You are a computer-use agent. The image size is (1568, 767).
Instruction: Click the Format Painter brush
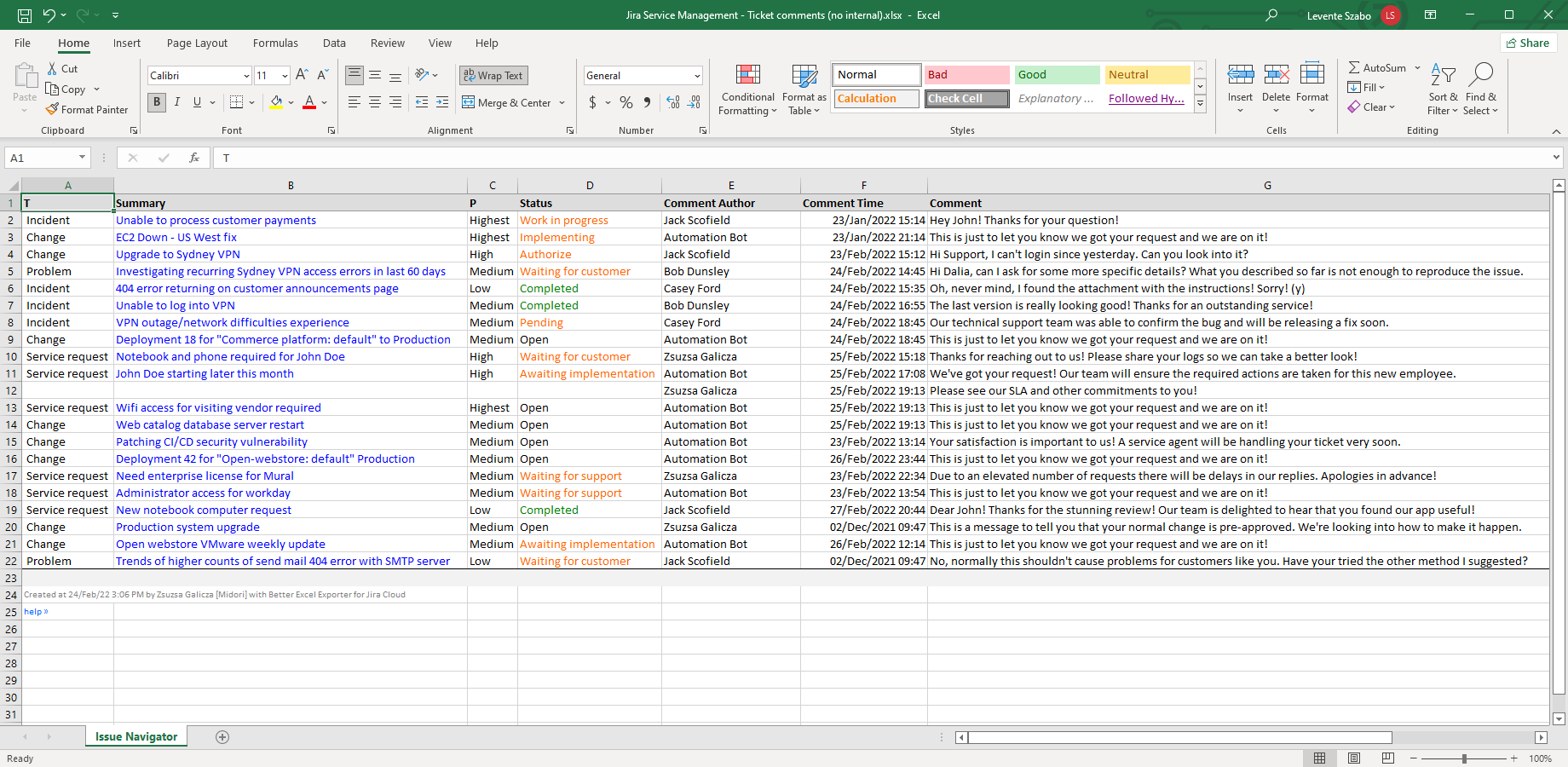[x=52, y=109]
